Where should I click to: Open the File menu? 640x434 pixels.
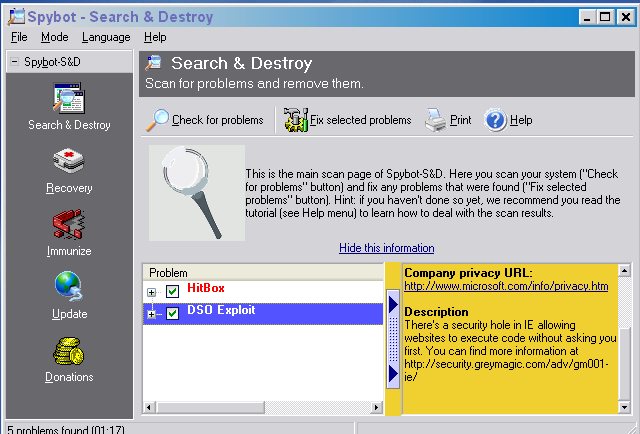pyautogui.click(x=19, y=37)
